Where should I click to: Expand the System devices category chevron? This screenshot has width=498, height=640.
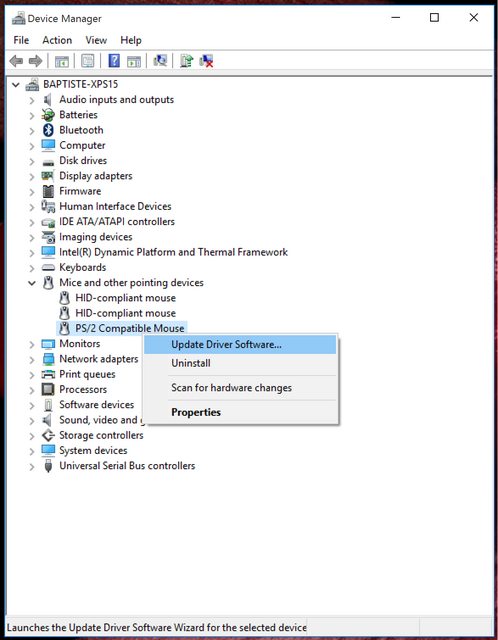pos(32,451)
